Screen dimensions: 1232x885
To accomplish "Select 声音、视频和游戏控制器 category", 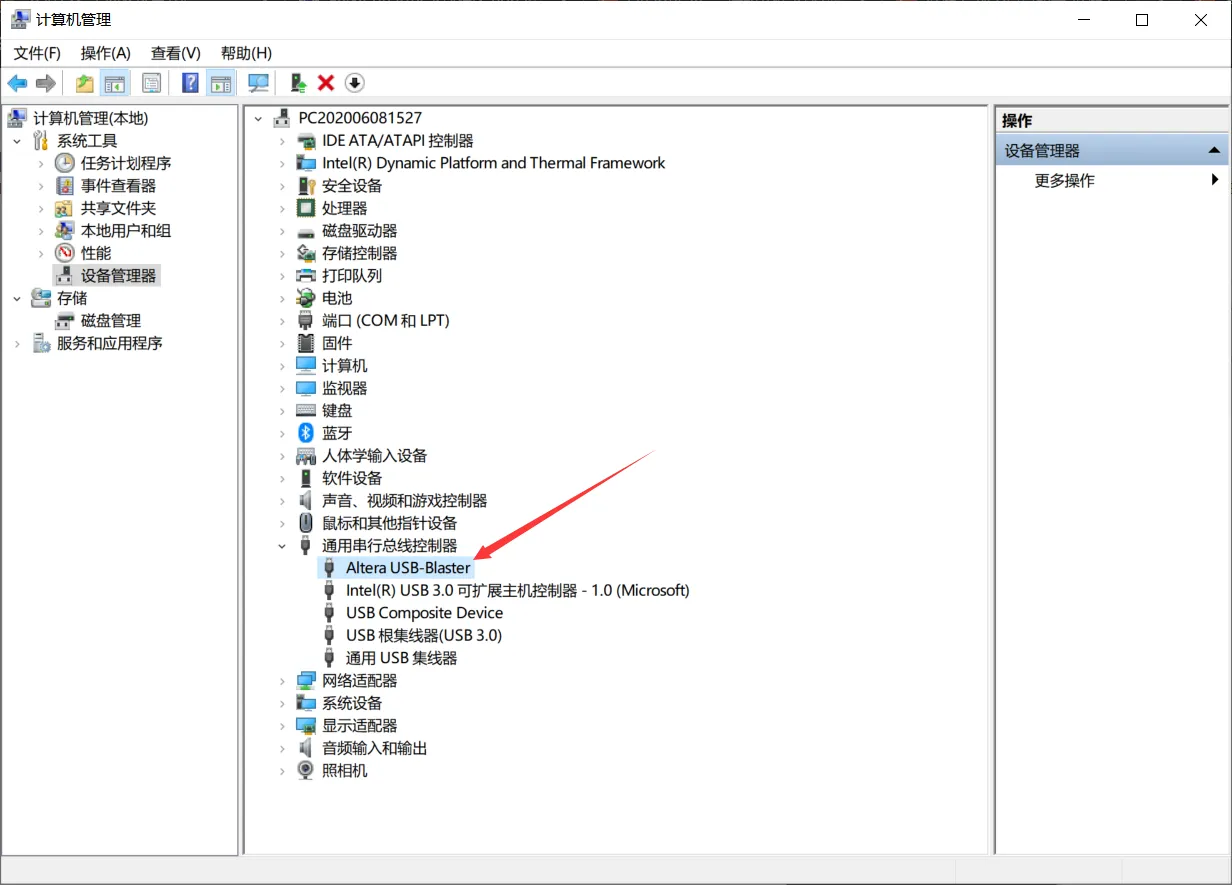I will [x=405, y=501].
